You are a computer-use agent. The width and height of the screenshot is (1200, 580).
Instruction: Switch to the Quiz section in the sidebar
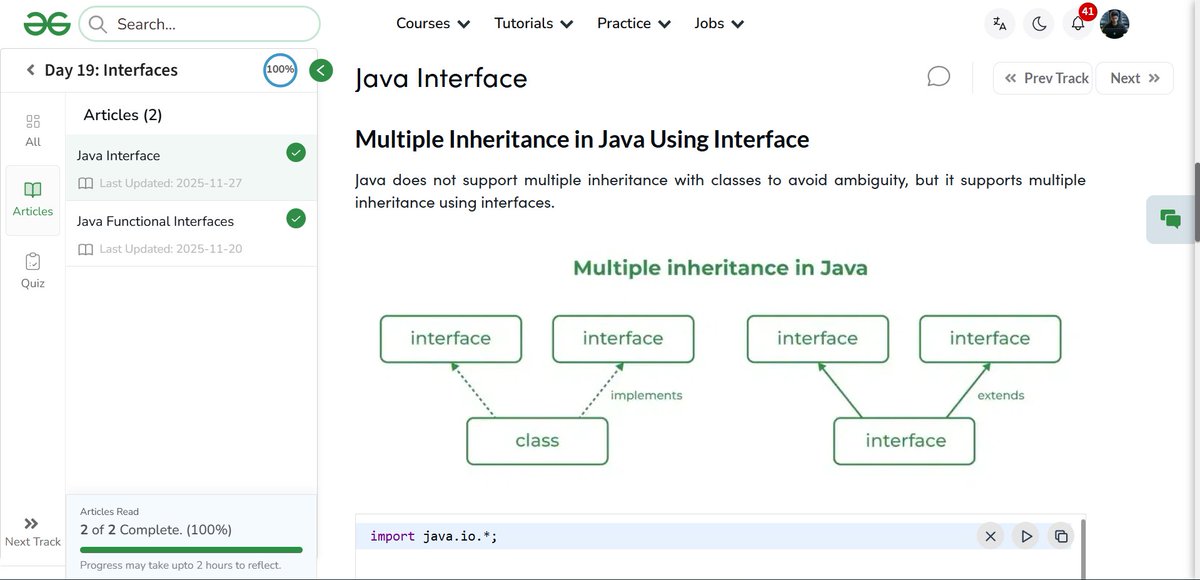(33, 269)
